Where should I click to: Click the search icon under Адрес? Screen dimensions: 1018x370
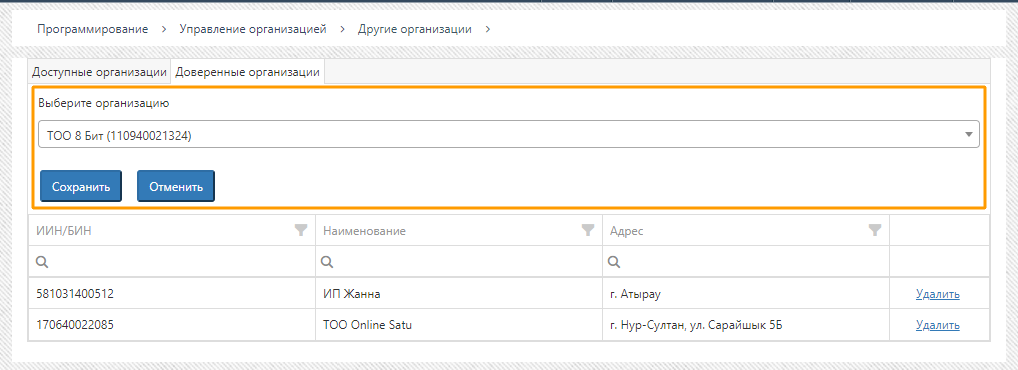point(614,262)
